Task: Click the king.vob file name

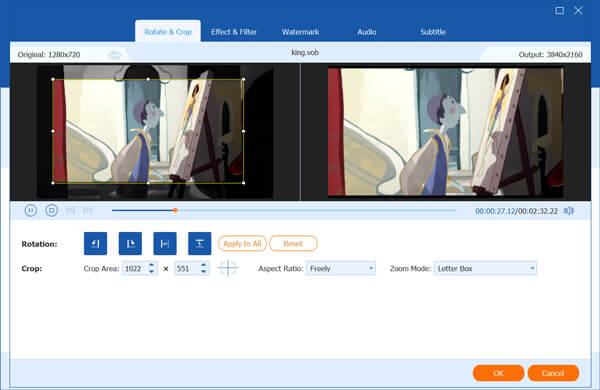Action: coord(305,52)
